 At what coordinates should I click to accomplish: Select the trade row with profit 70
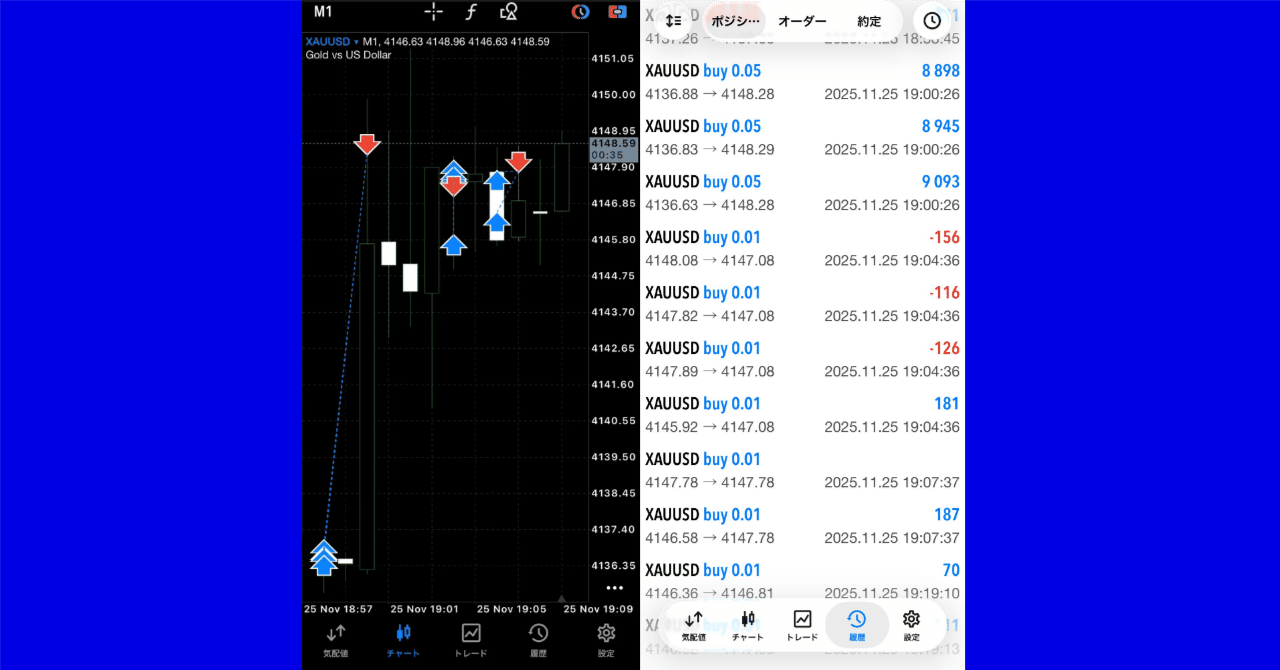[x=802, y=581]
